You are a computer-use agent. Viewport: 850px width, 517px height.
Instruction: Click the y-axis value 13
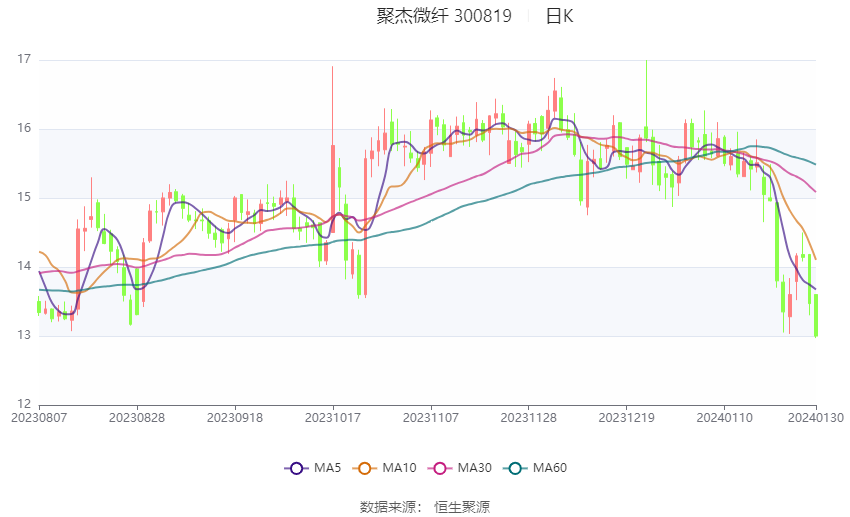24,335
